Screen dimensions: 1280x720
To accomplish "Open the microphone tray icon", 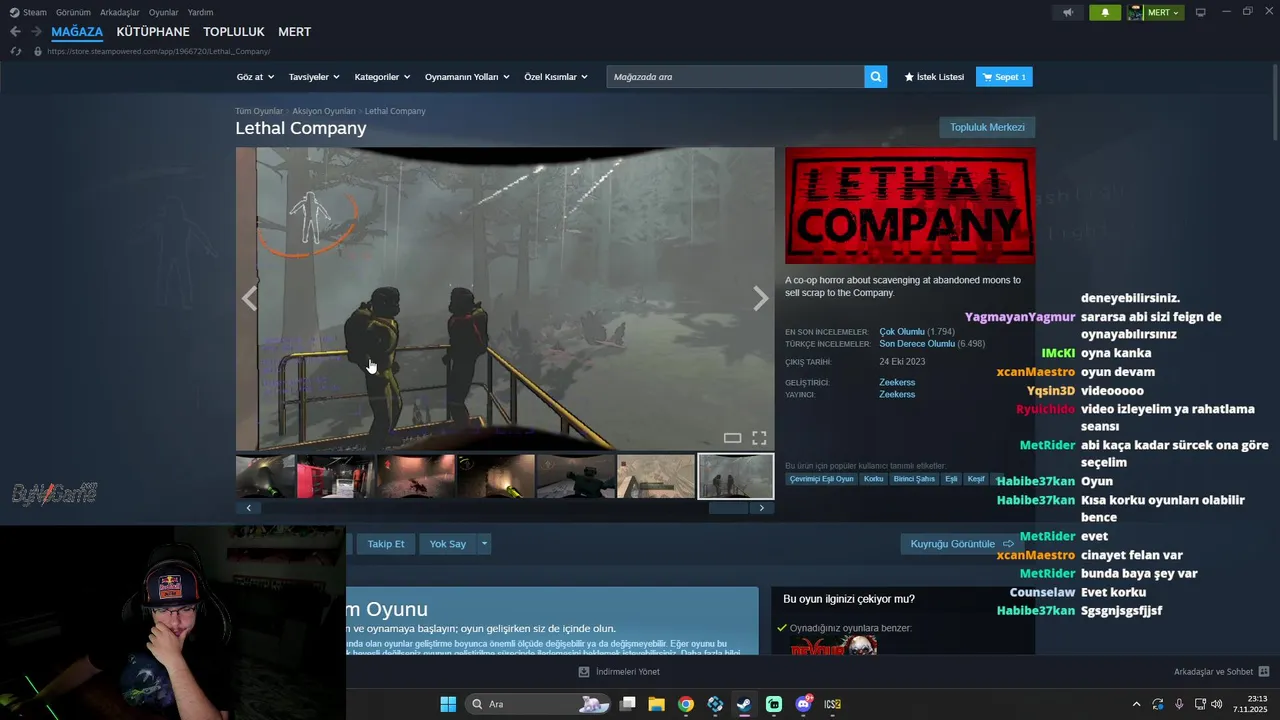I will (1180, 704).
